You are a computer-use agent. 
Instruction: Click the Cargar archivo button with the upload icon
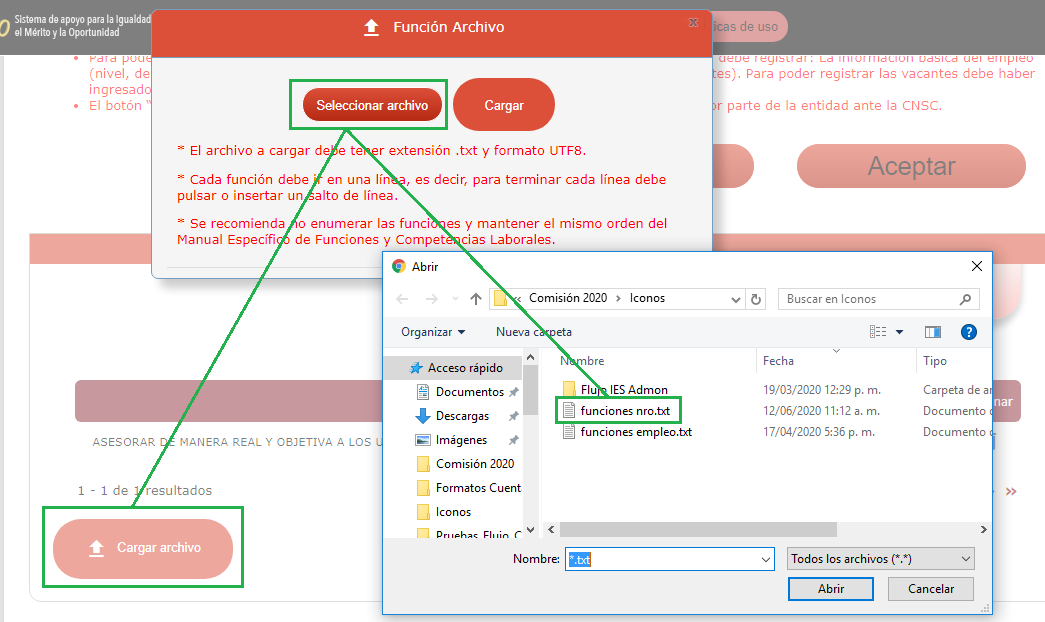click(x=143, y=548)
